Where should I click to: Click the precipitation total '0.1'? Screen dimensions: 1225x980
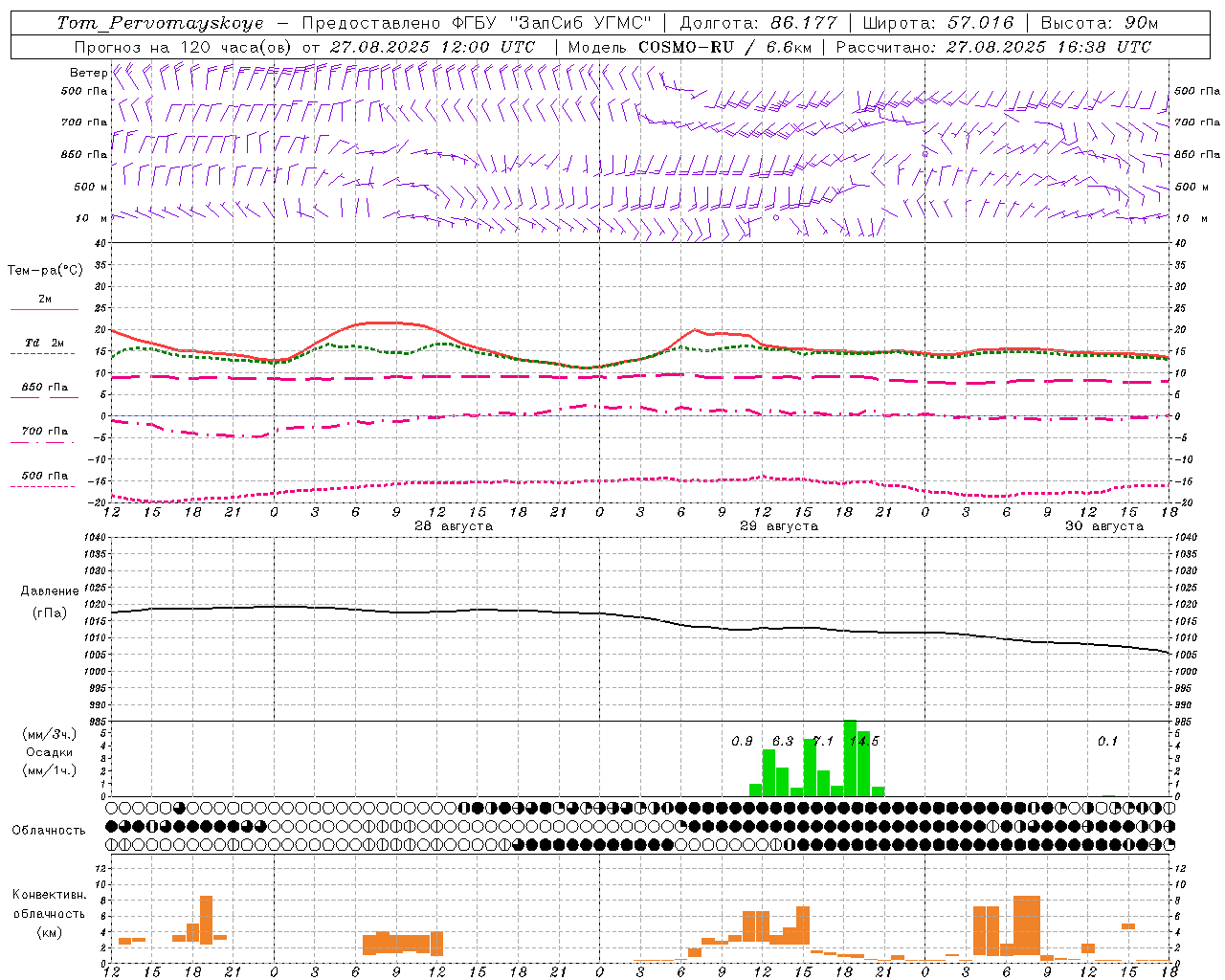pos(1107,742)
